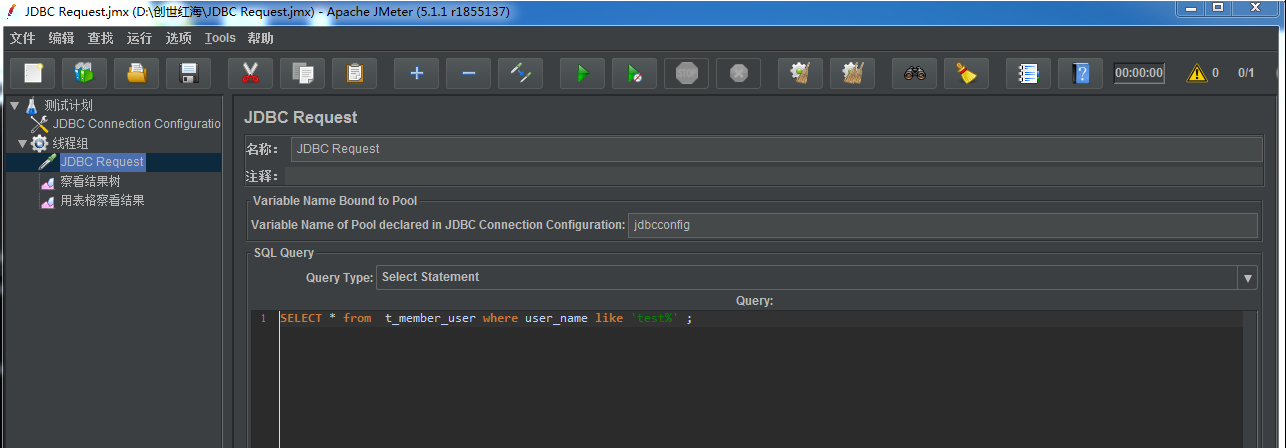Clear results with single broom icon
This screenshot has height=448, width=1286.
click(x=800, y=73)
